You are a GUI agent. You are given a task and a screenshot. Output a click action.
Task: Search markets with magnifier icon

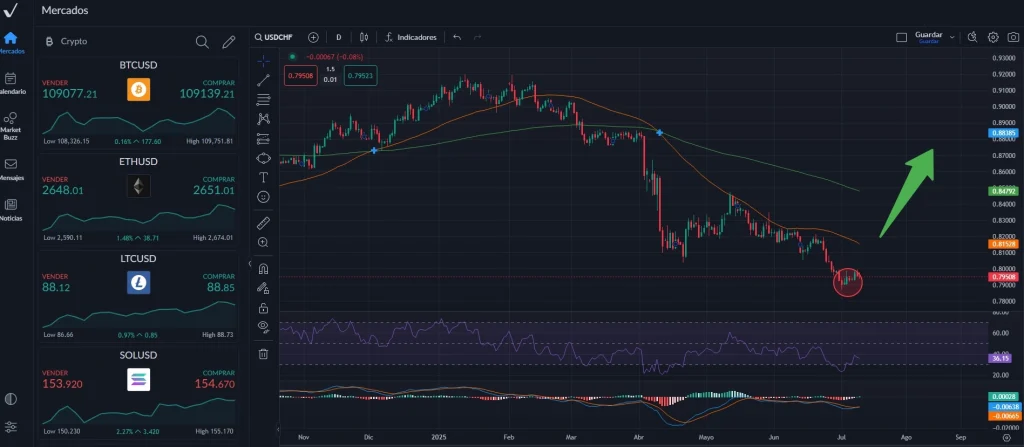(x=202, y=42)
